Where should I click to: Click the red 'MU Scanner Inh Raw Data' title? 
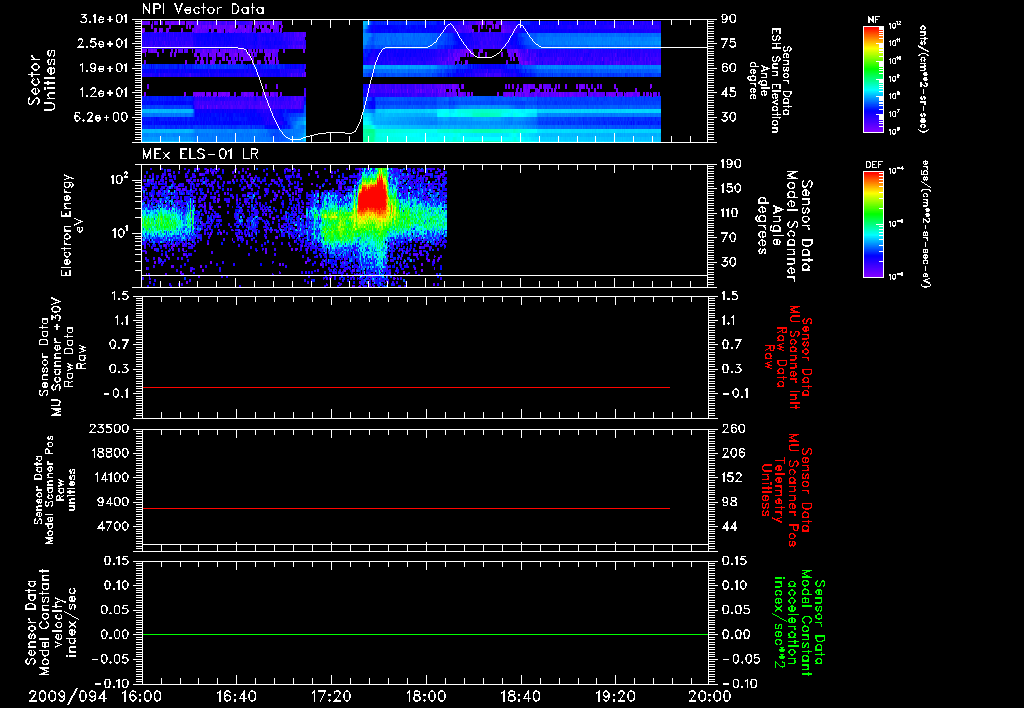[x=788, y=357]
